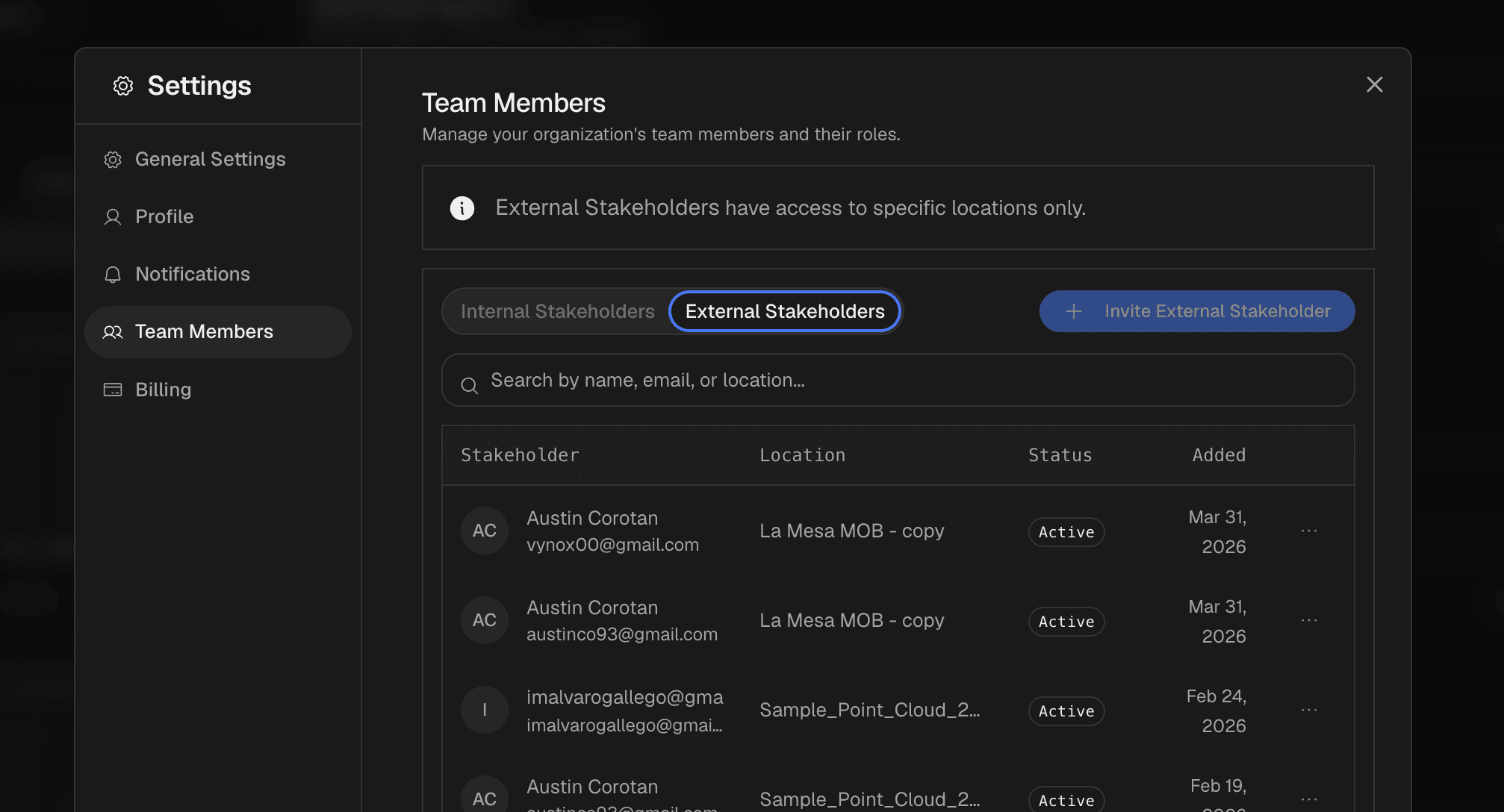Open options menu for austinco93@gmail.com La Mesa row

pos(1308,620)
